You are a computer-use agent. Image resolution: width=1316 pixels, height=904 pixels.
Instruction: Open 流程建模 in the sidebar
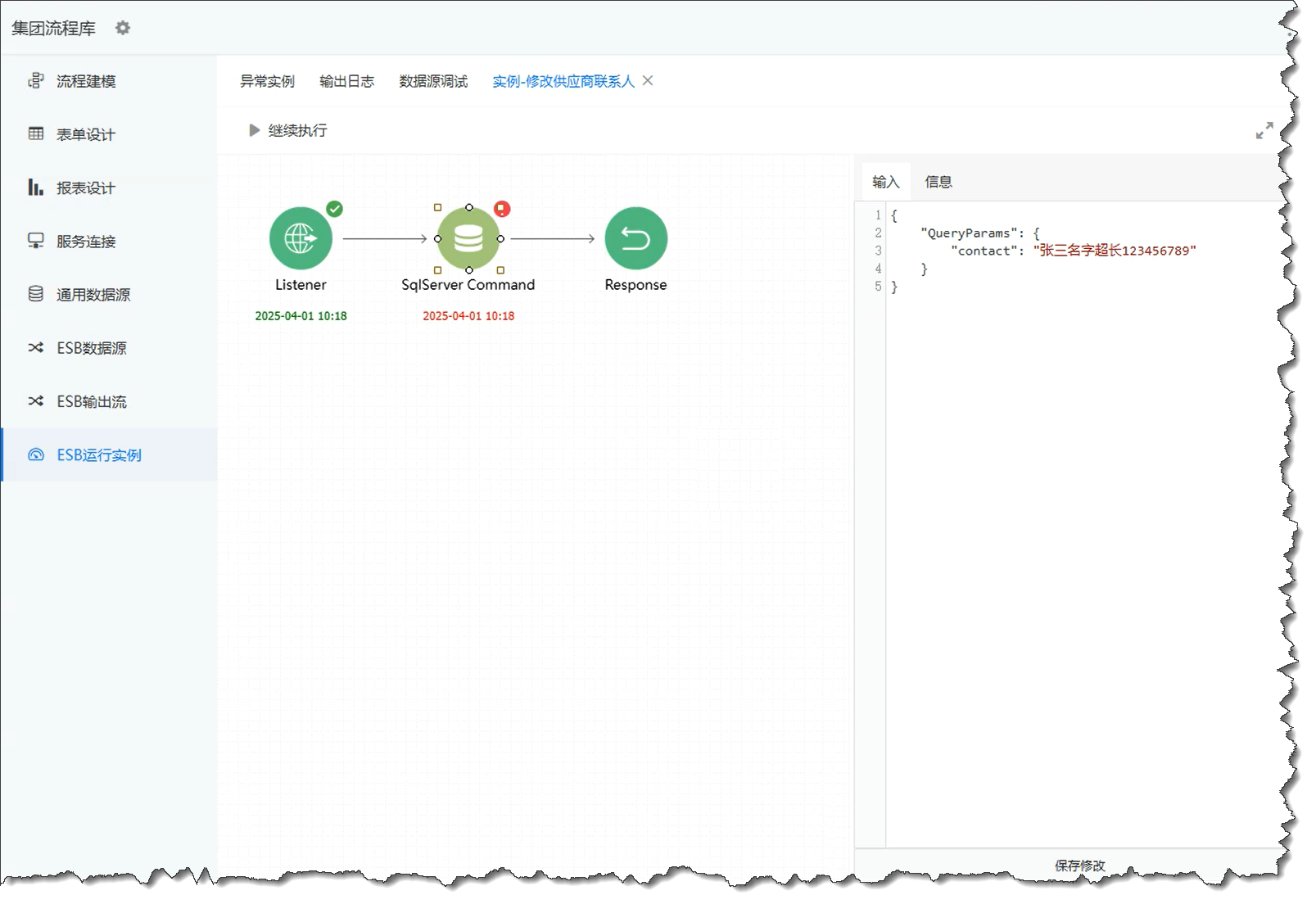[x=86, y=81]
